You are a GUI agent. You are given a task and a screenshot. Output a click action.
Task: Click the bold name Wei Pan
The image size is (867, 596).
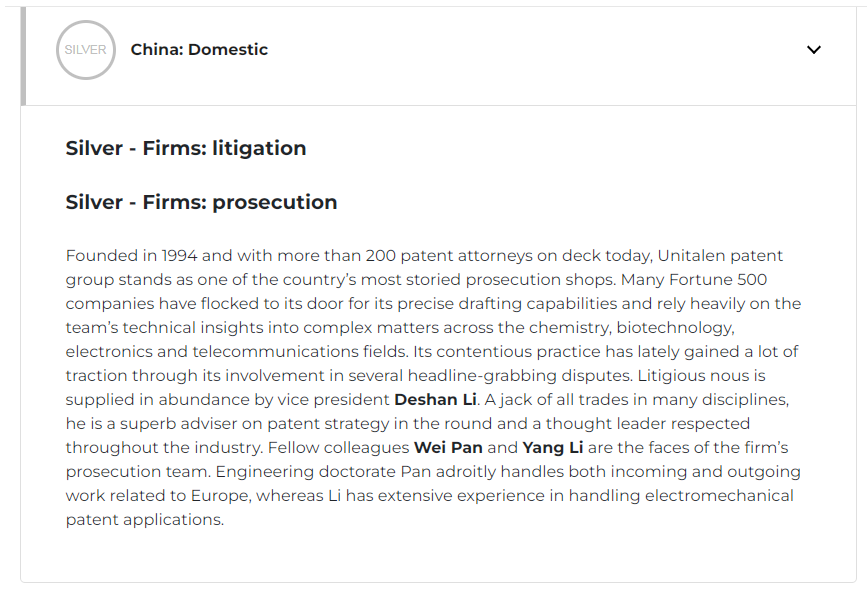coord(448,448)
